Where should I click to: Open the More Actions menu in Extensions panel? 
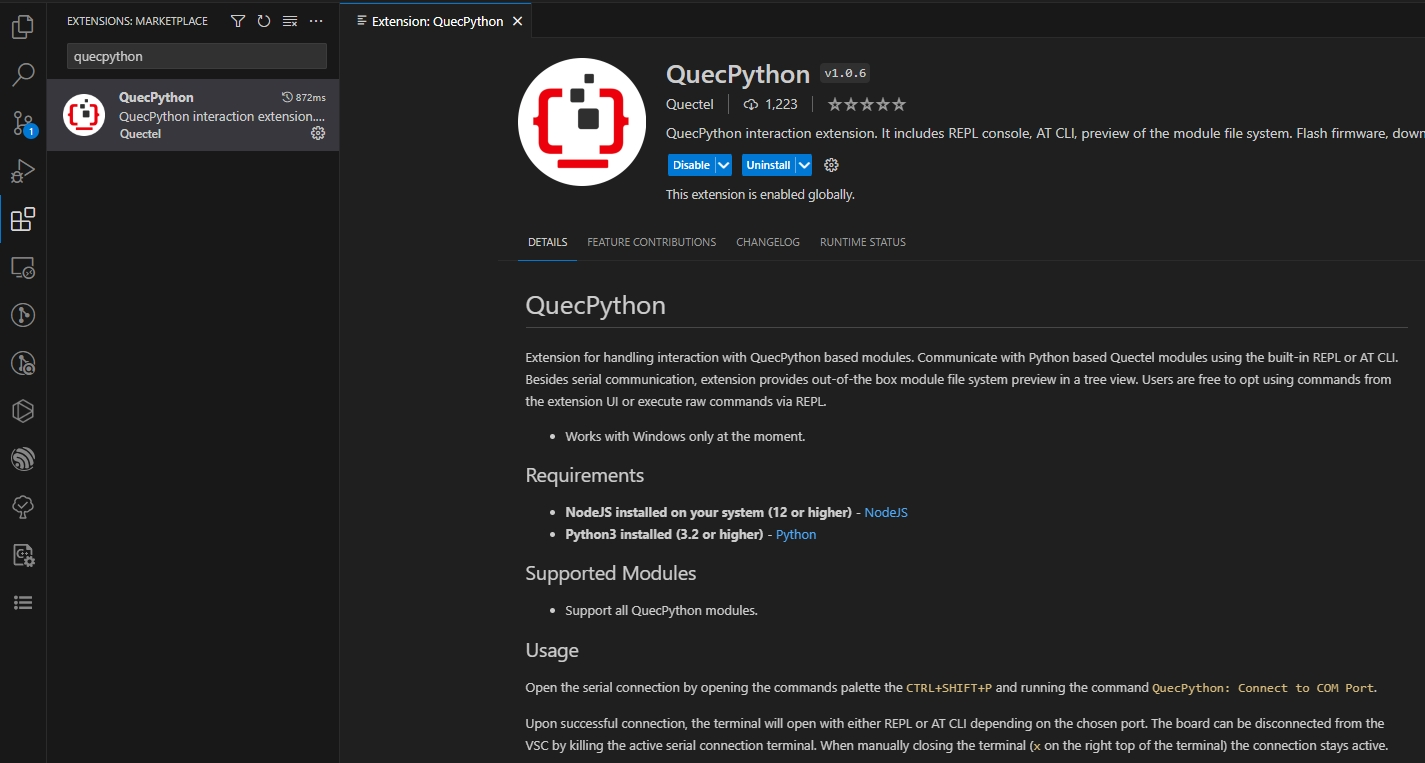tap(316, 20)
